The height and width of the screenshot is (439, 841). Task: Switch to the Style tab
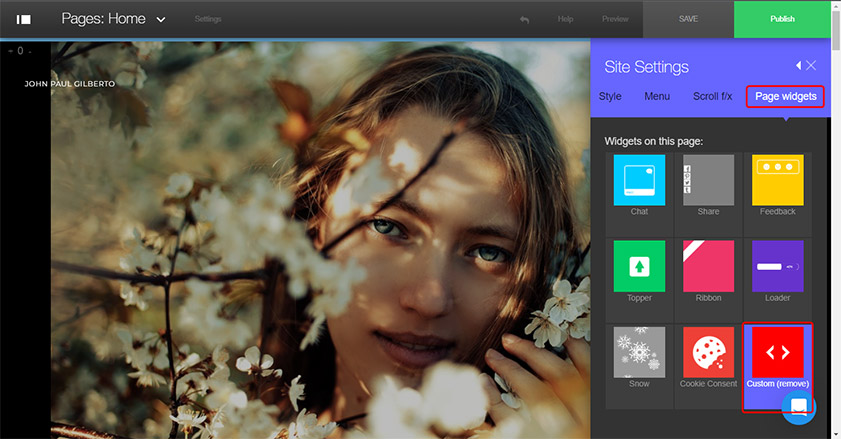[610, 97]
